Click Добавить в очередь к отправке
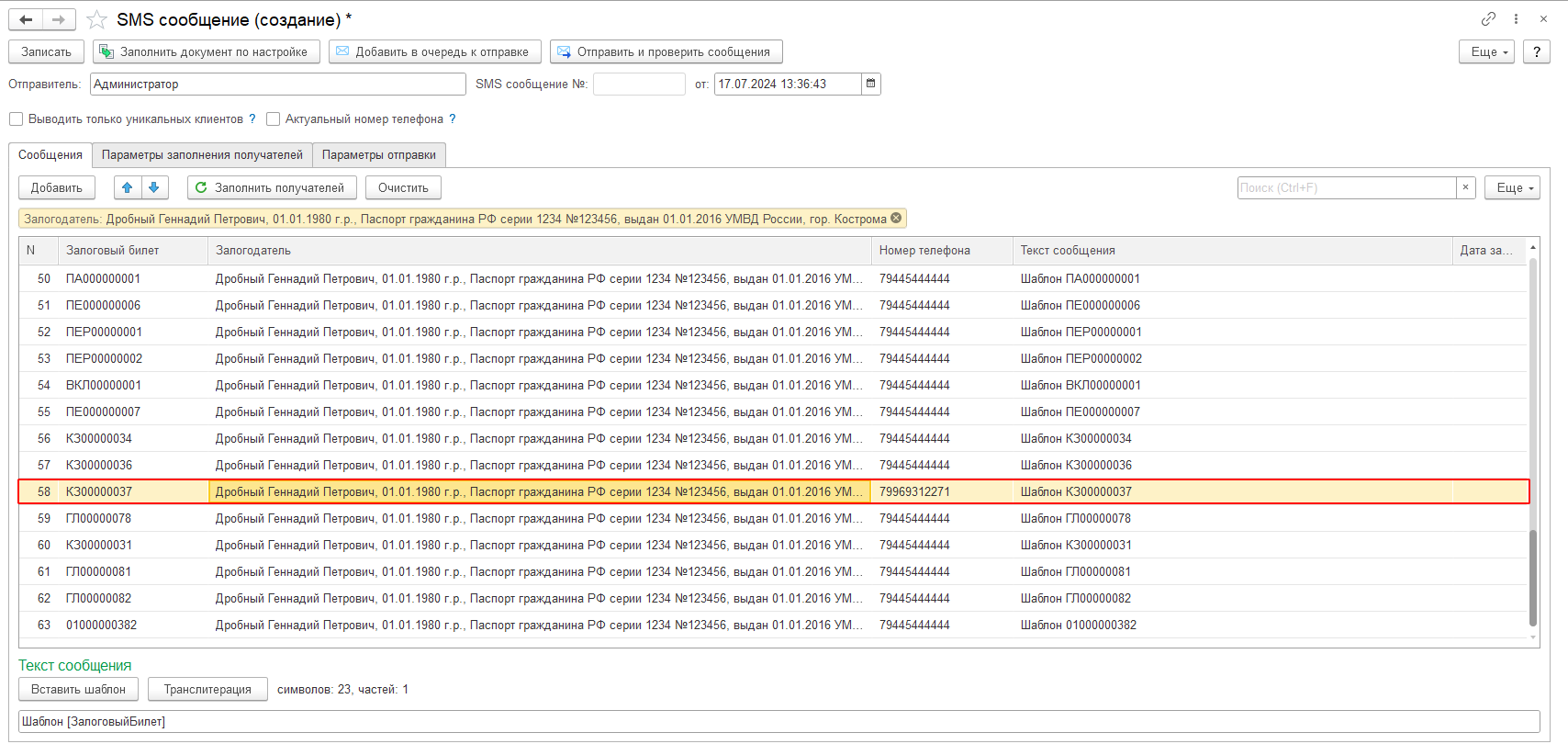The width and height of the screenshot is (1568, 744). coord(435,51)
